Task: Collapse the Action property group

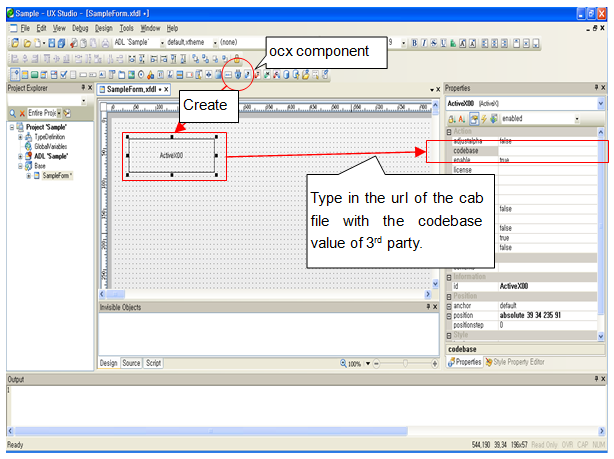Action: 449,132
